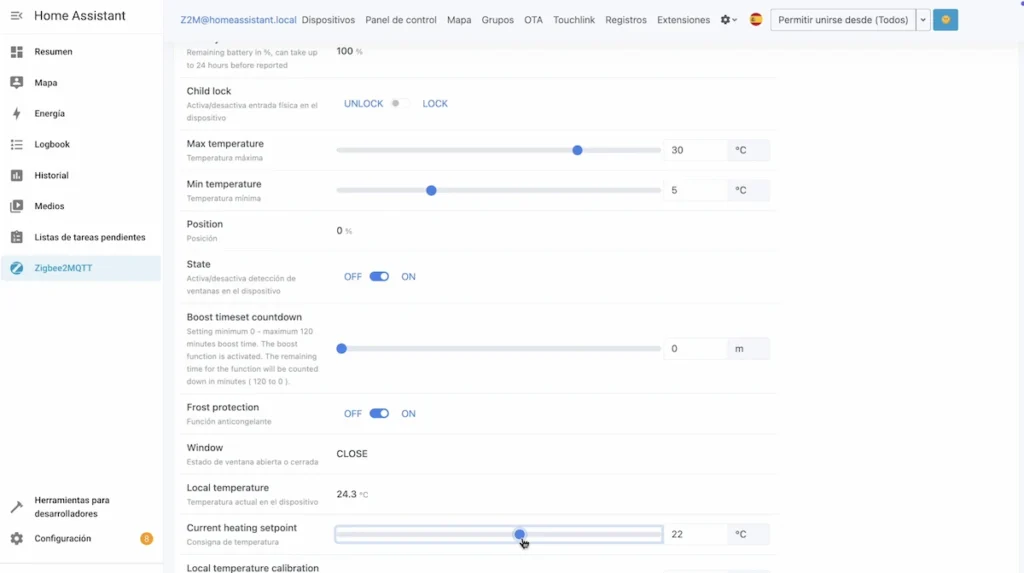The width and height of the screenshot is (1024, 573).
Task: Open the Medios player icon
Action: pyautogui.click(x=16, y=206)
